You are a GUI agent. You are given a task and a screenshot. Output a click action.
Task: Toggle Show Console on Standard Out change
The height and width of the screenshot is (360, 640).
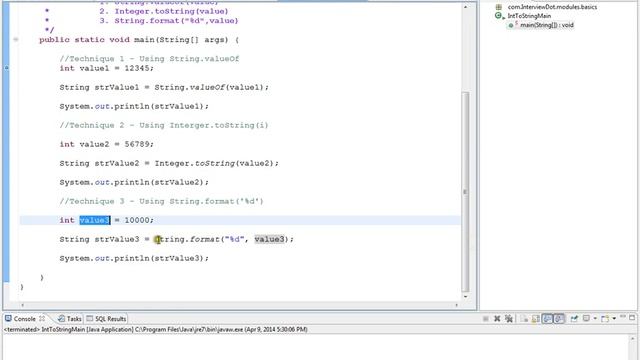click(547, 318)
